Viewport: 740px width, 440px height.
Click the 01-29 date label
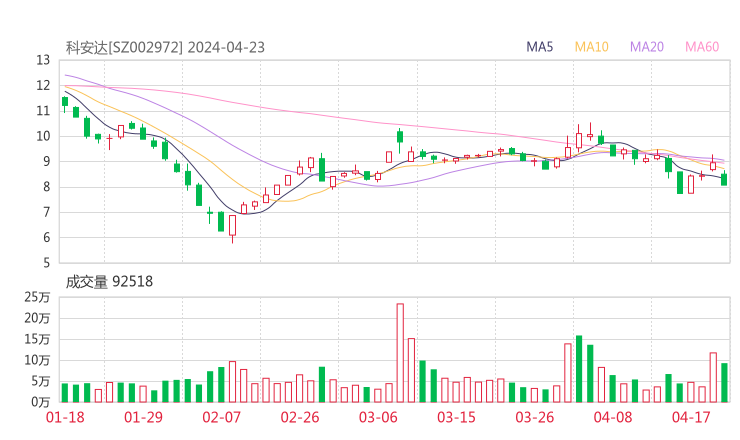tap(143, 417)
